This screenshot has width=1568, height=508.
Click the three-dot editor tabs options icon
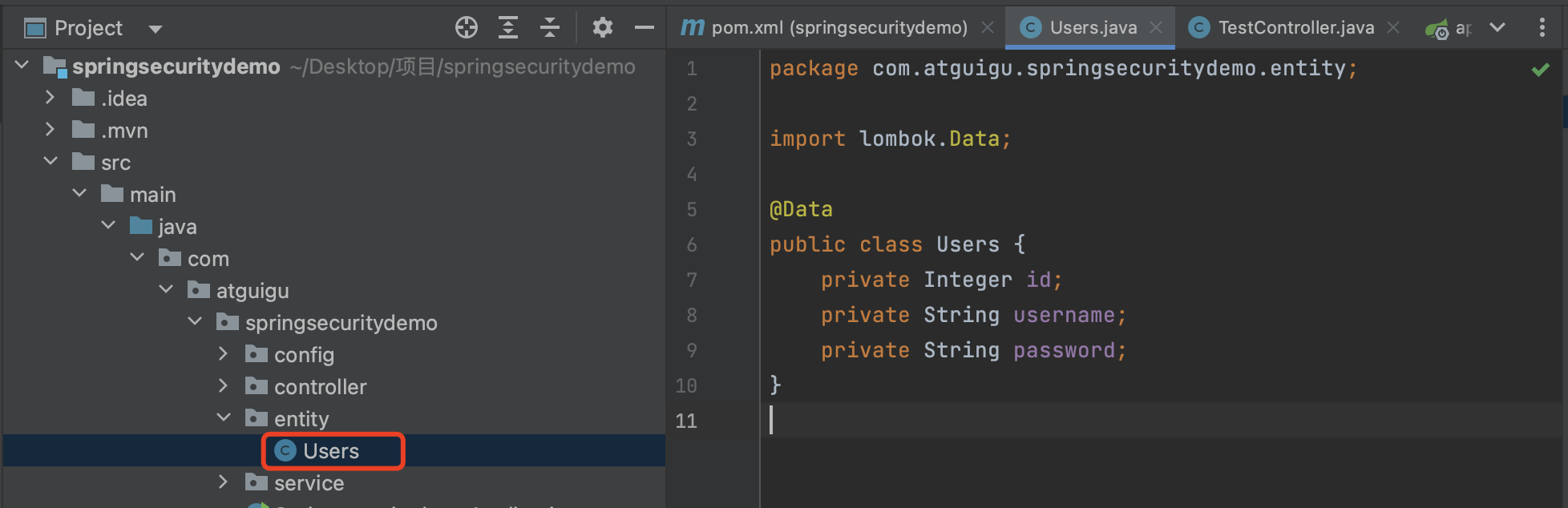[x=1542, y=28]
